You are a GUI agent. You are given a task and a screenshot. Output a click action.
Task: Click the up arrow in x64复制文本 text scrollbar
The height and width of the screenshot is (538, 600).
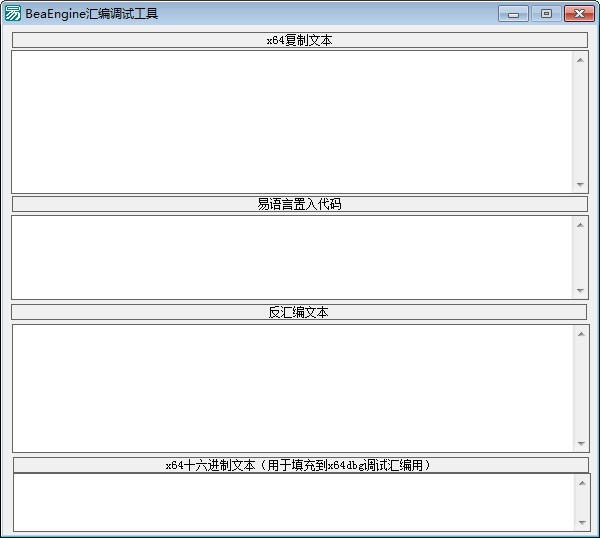click(x=580, y=60)
